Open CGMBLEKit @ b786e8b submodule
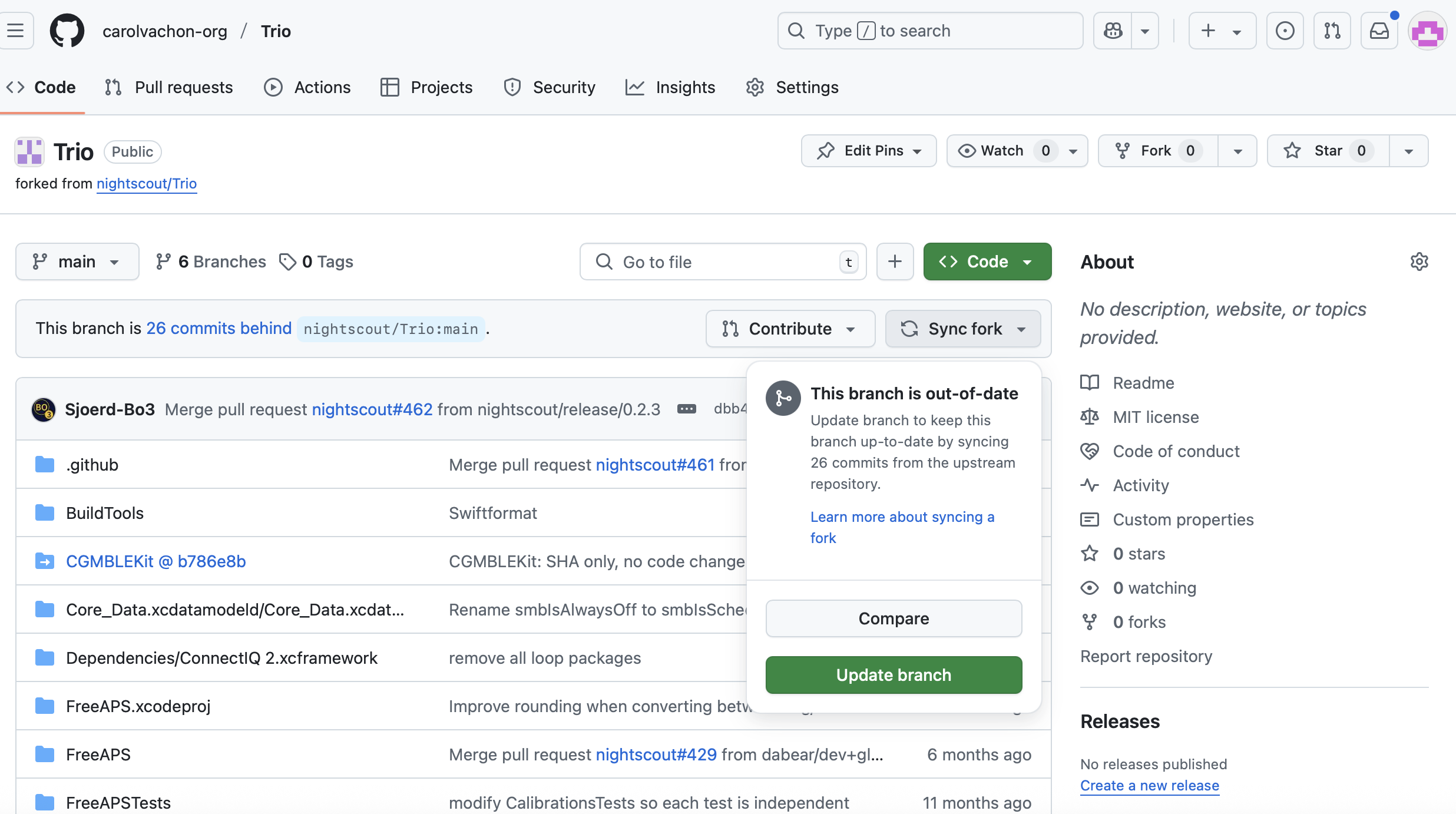 [156, 561]
